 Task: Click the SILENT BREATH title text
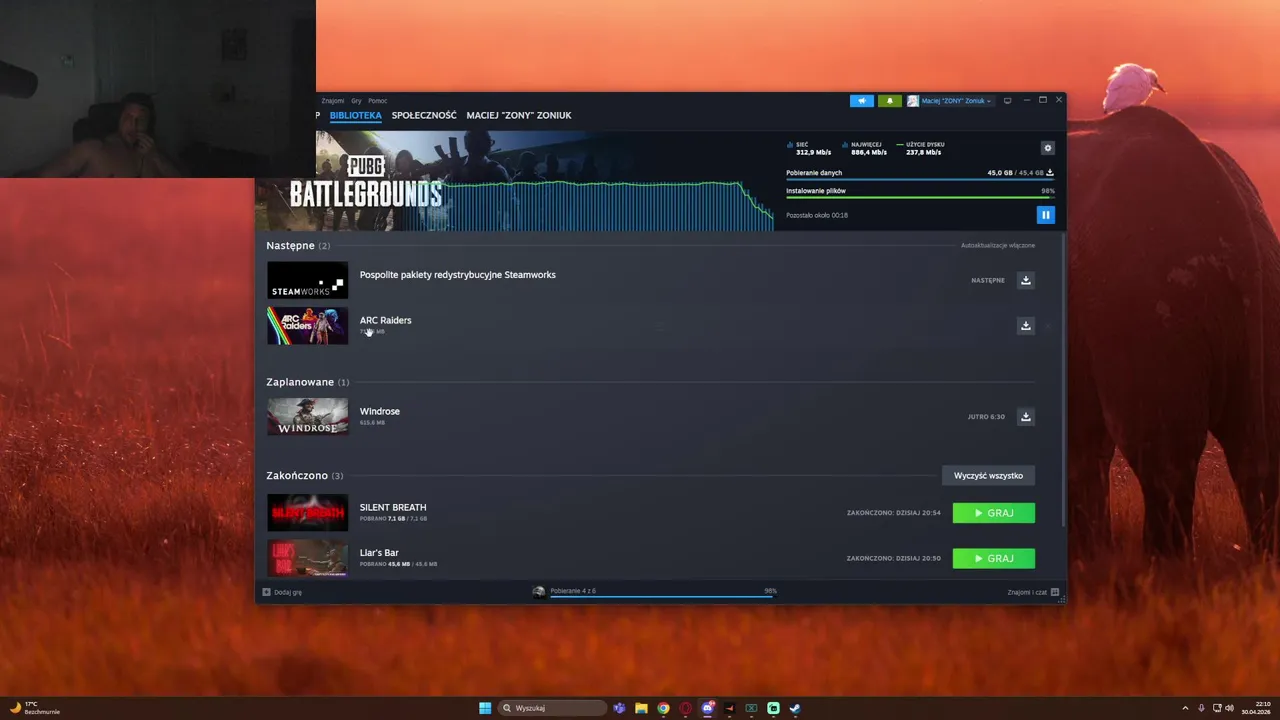pyautogui.click(x=393, y=507)
